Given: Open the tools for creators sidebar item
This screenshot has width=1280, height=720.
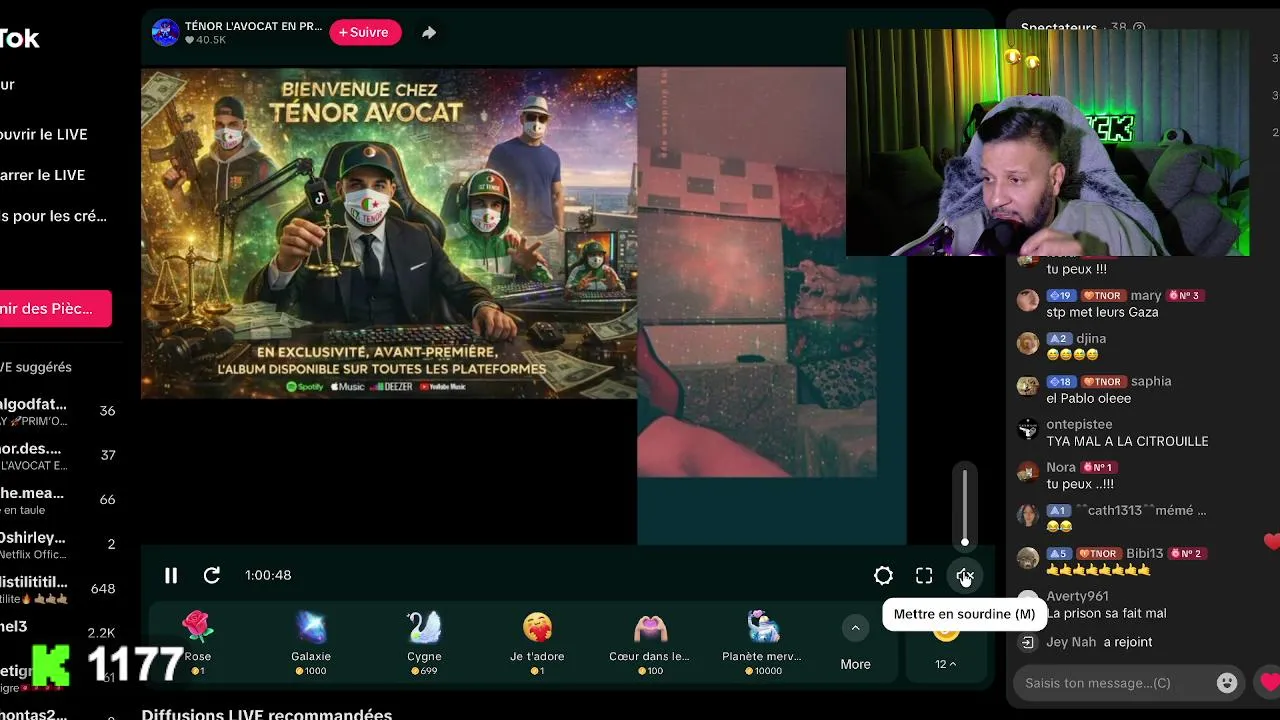Looking at the screenshot, I should pos(54,216).
